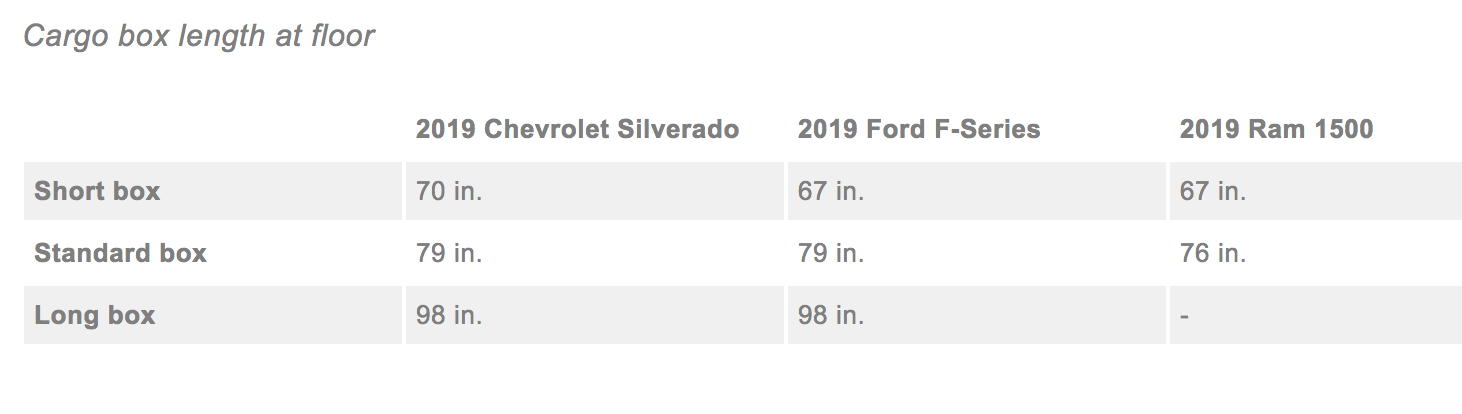The image size is (1462, 414).
Task: Click the word 'Silverado' in the header
Action: [680, 129]
